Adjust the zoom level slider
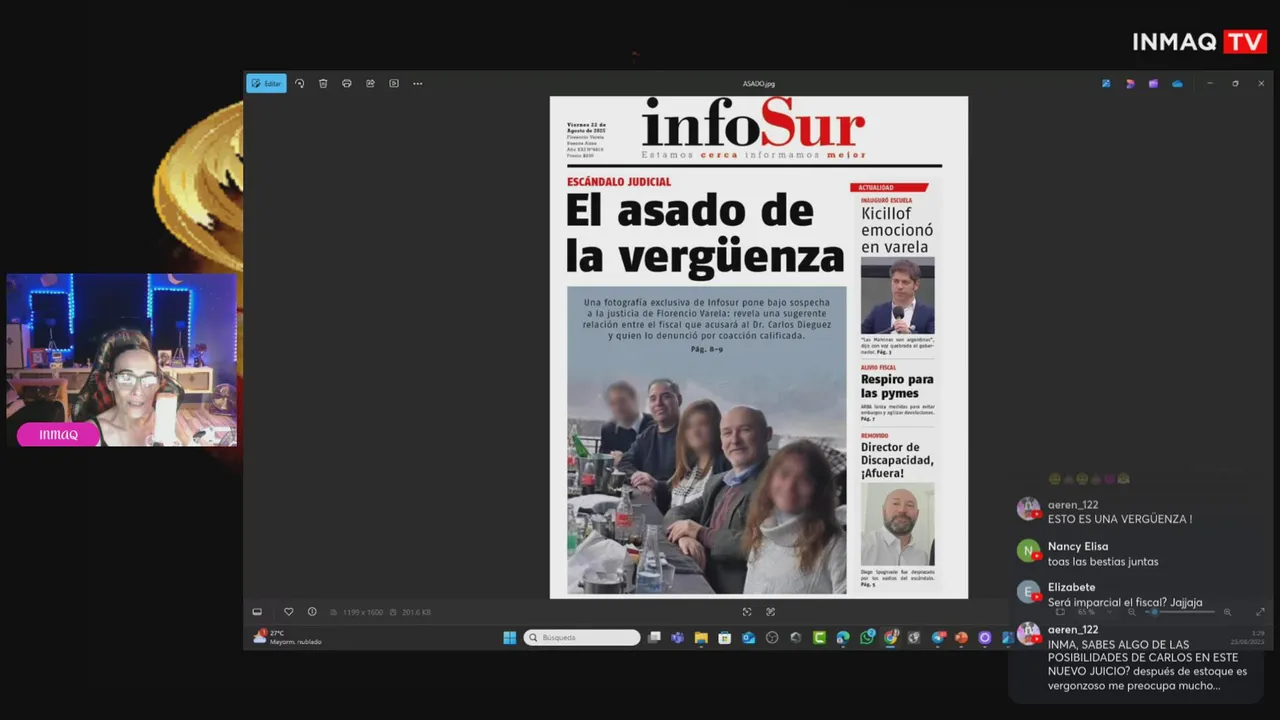Screen dimensions: 1280x720 click(1180, 612)
